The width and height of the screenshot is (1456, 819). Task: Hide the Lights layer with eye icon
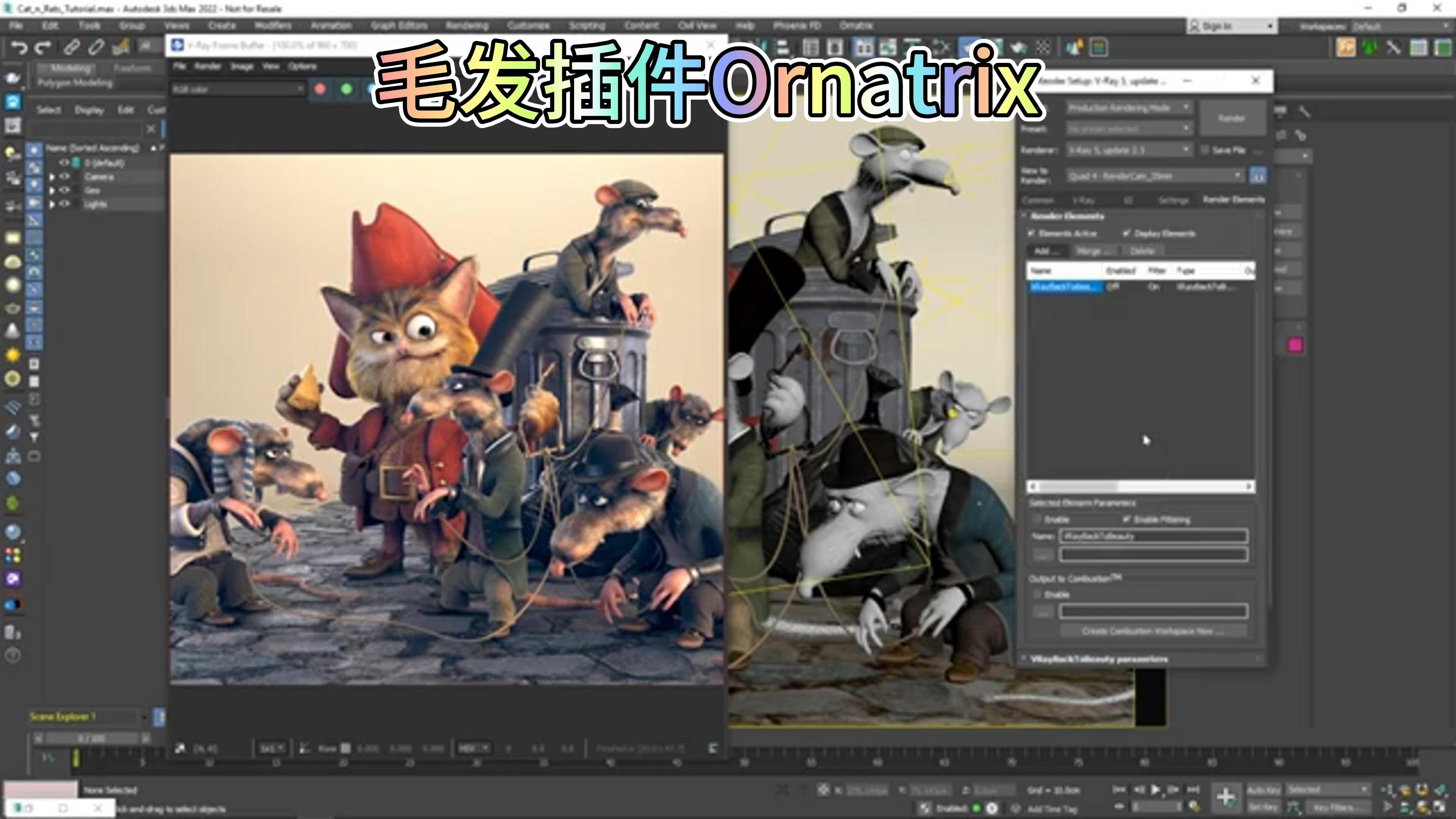tap(64, 204)
